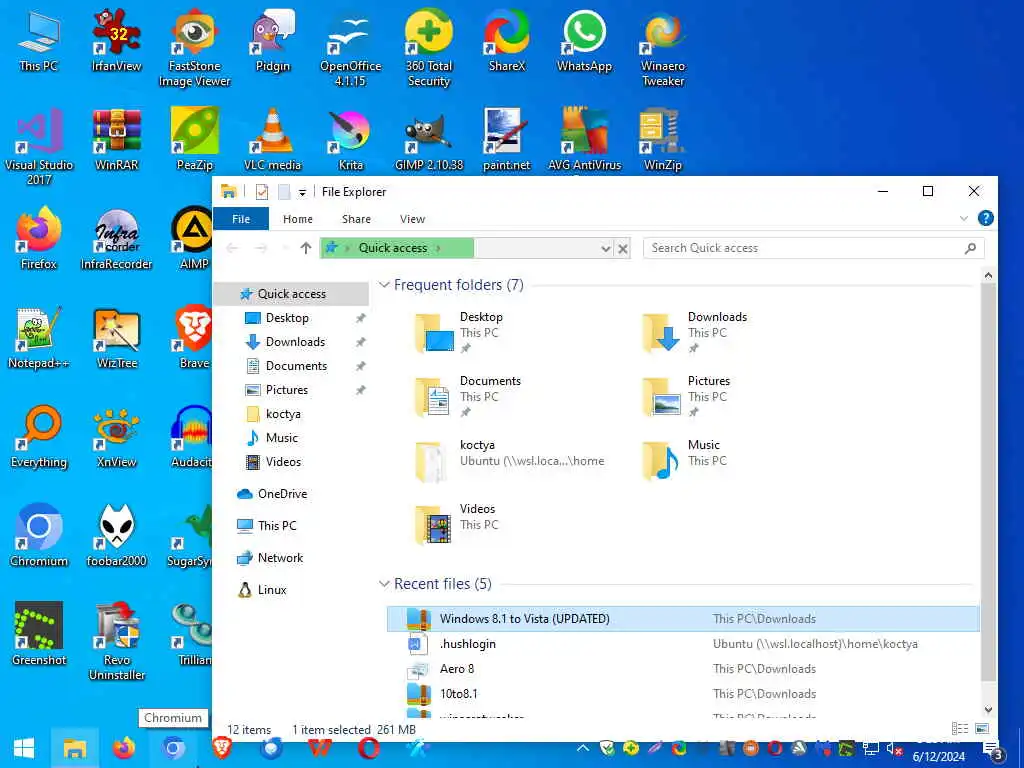Collapse the Frequent folders group
The height and width of the screenshot is (768, 1024).
[x=385, y=285]
